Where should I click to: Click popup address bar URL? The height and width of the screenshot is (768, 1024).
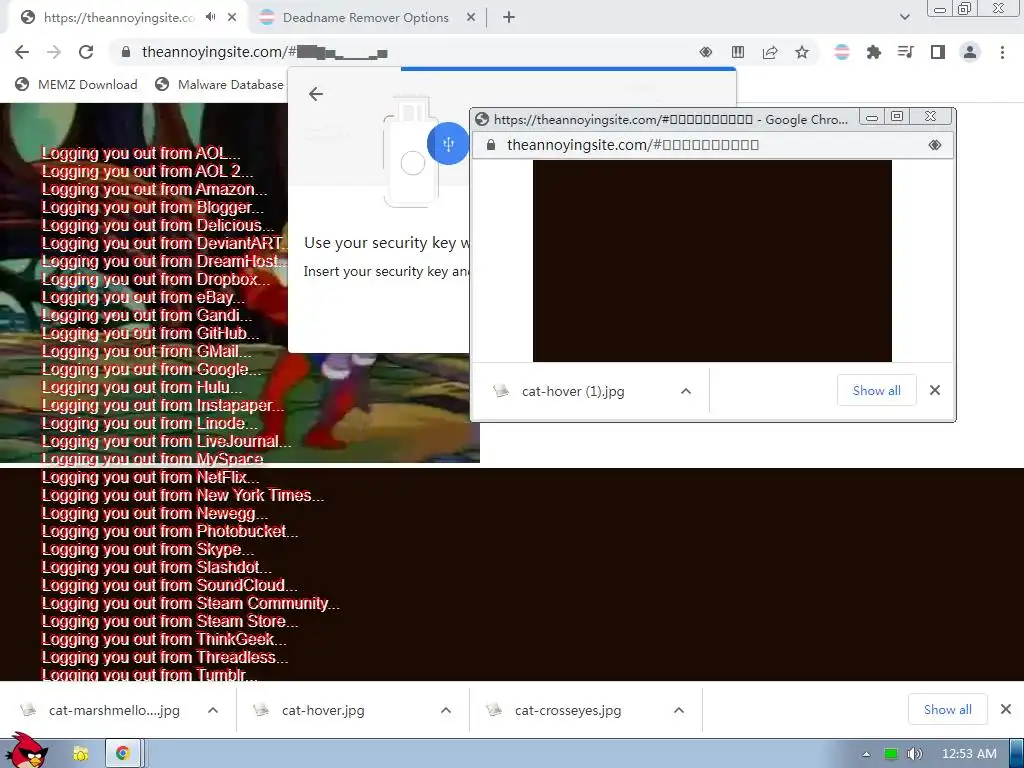pos(633,145)
